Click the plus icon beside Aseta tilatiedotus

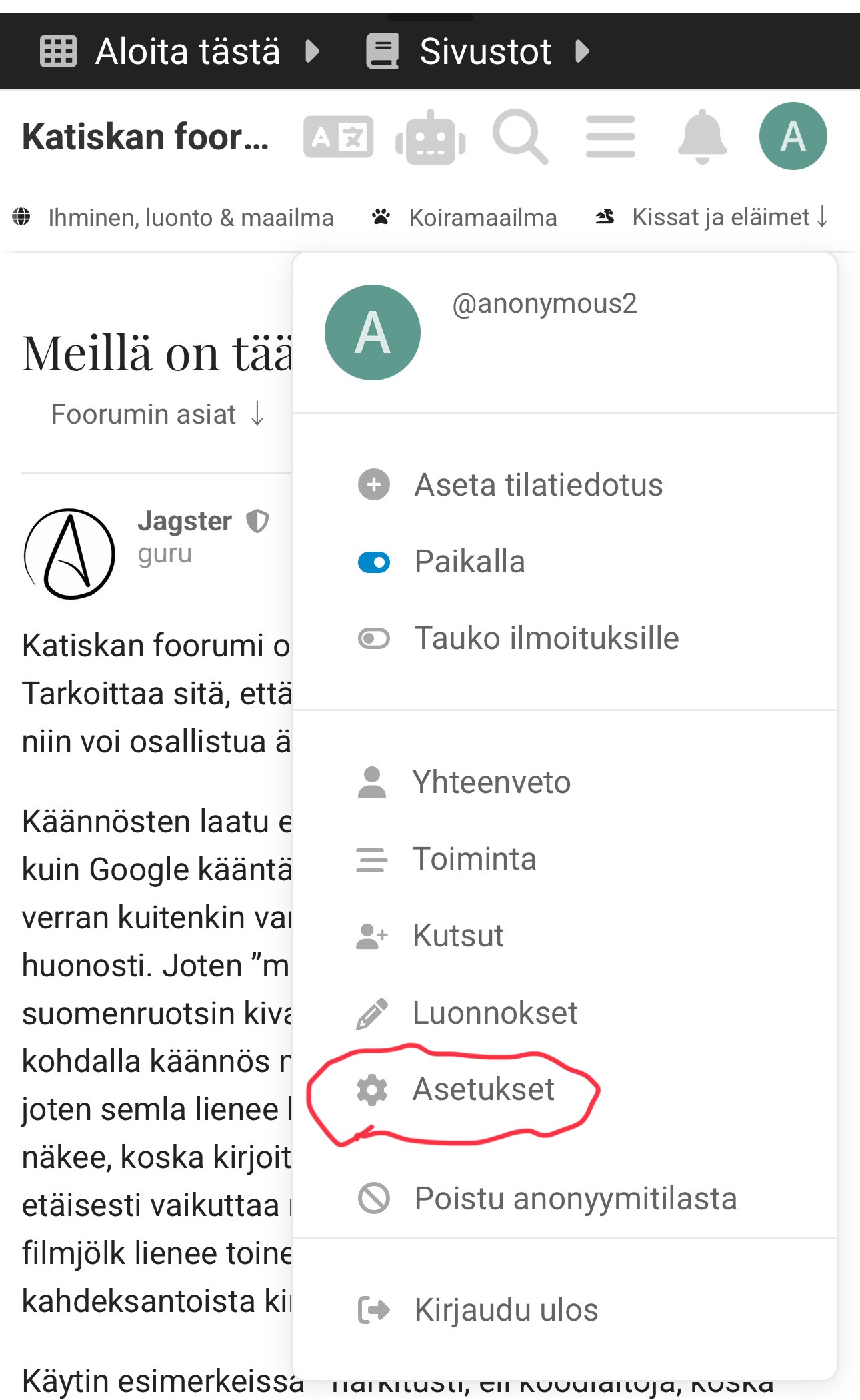point(374,484)
